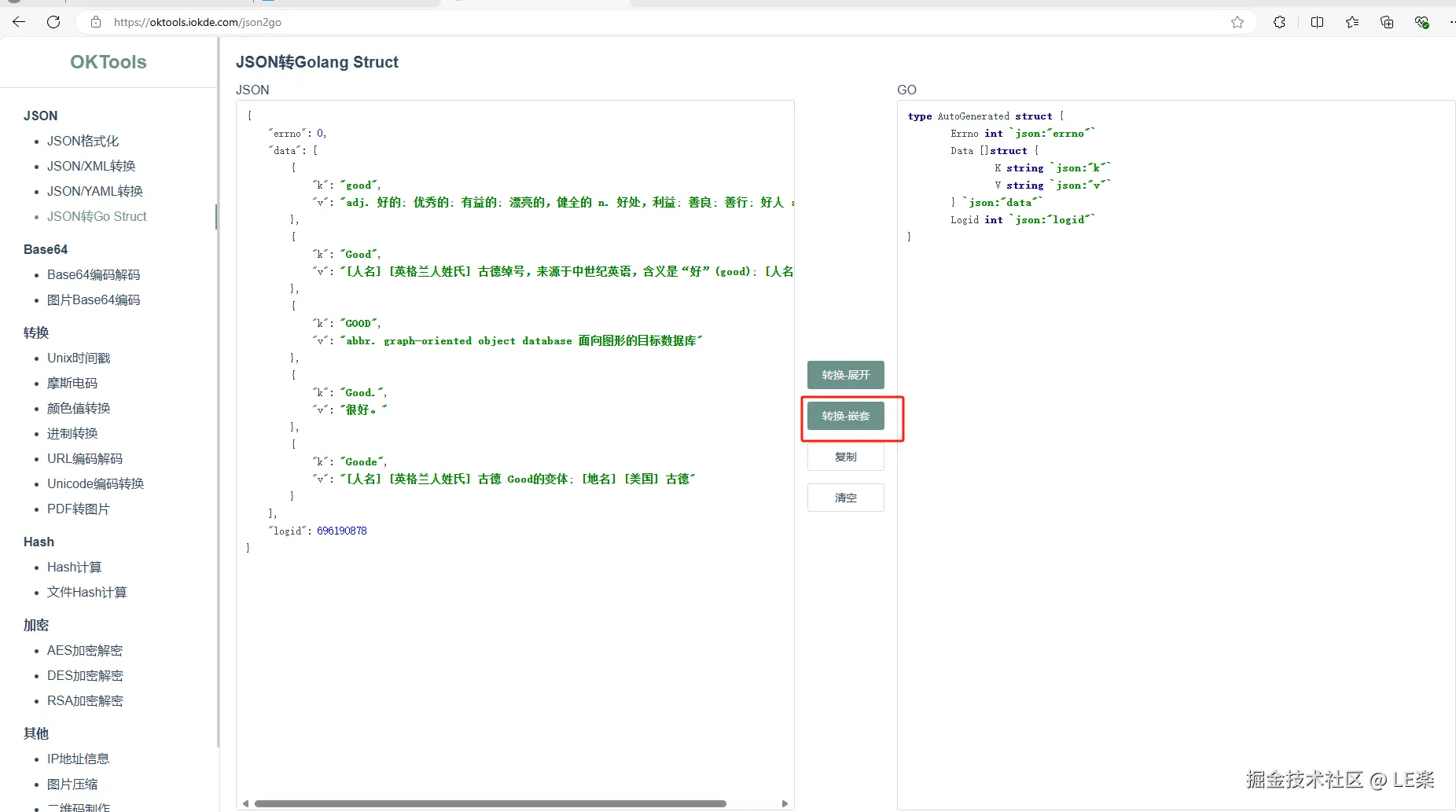Click the "GOOD" value in JSON
The height and width of the screenshot is (812, 1456).
(x=358, y=323)
